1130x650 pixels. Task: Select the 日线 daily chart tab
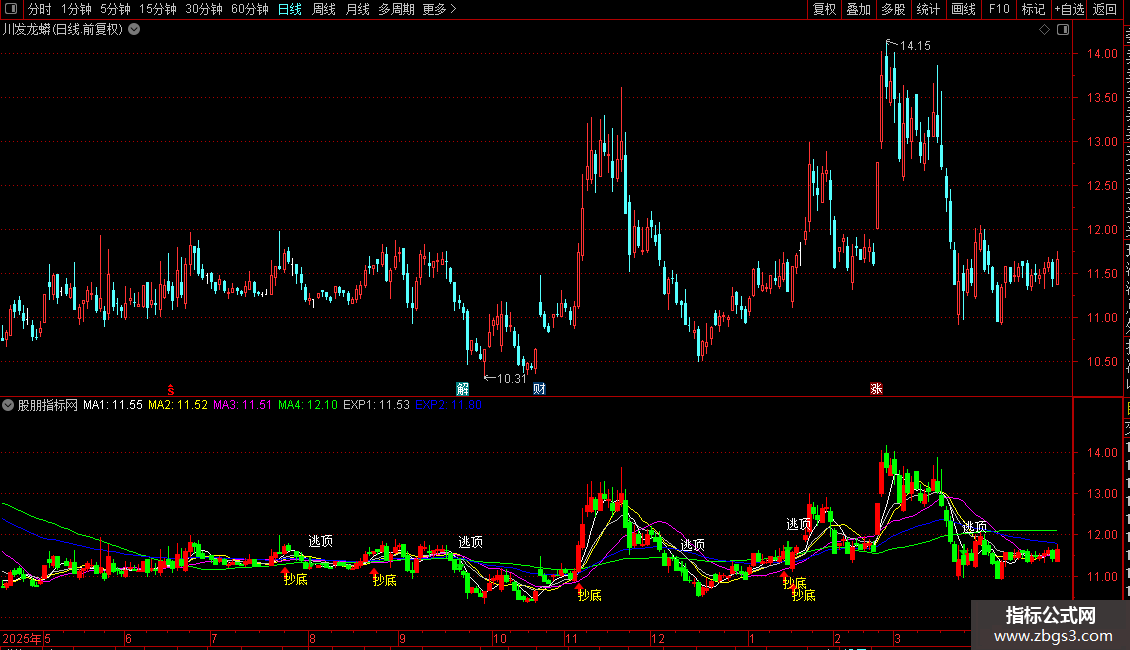[x=290, y=9]
